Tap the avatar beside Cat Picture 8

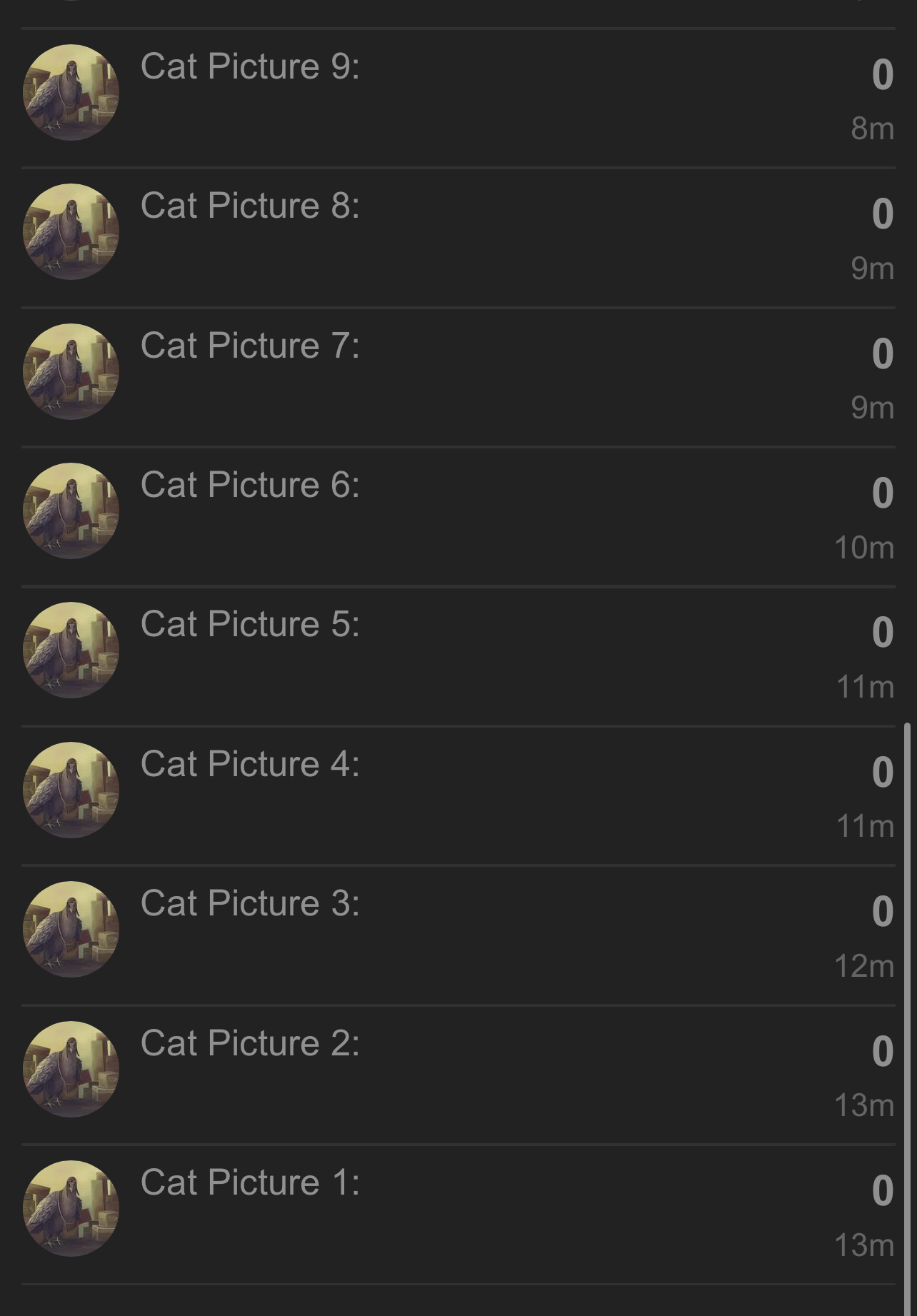71,232
